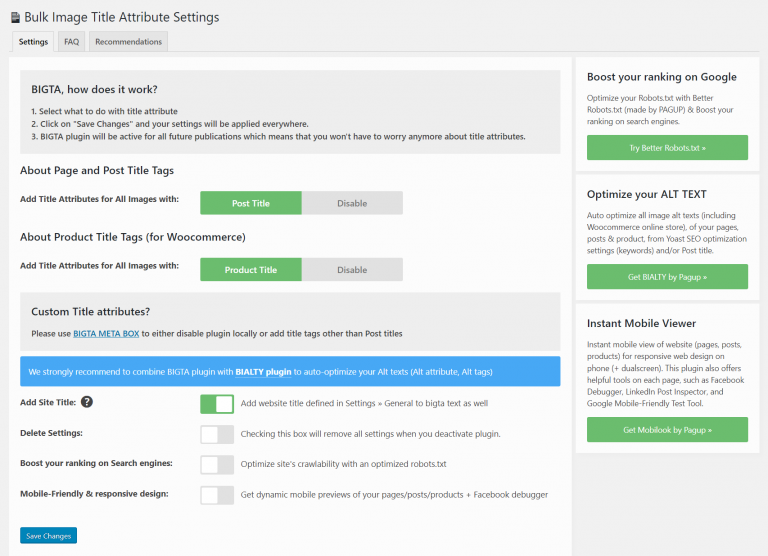The height and width of the screenshot is (556, 768).
Task: Click the Add Site Title help icon
Action: pos(87,402)
